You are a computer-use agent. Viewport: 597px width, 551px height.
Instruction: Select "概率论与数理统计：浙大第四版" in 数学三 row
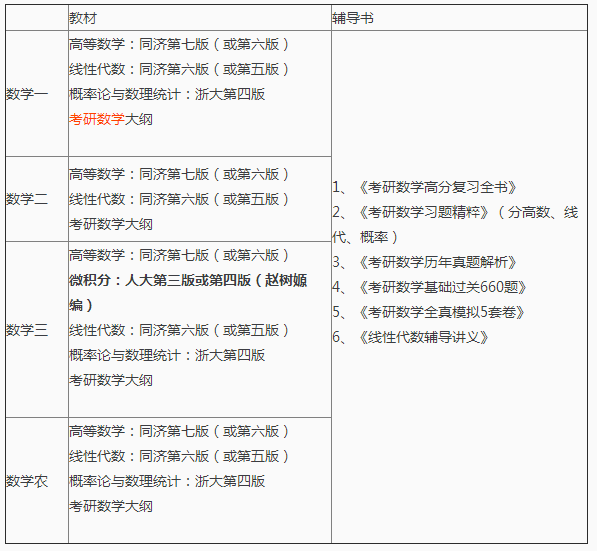click(167, 355)
